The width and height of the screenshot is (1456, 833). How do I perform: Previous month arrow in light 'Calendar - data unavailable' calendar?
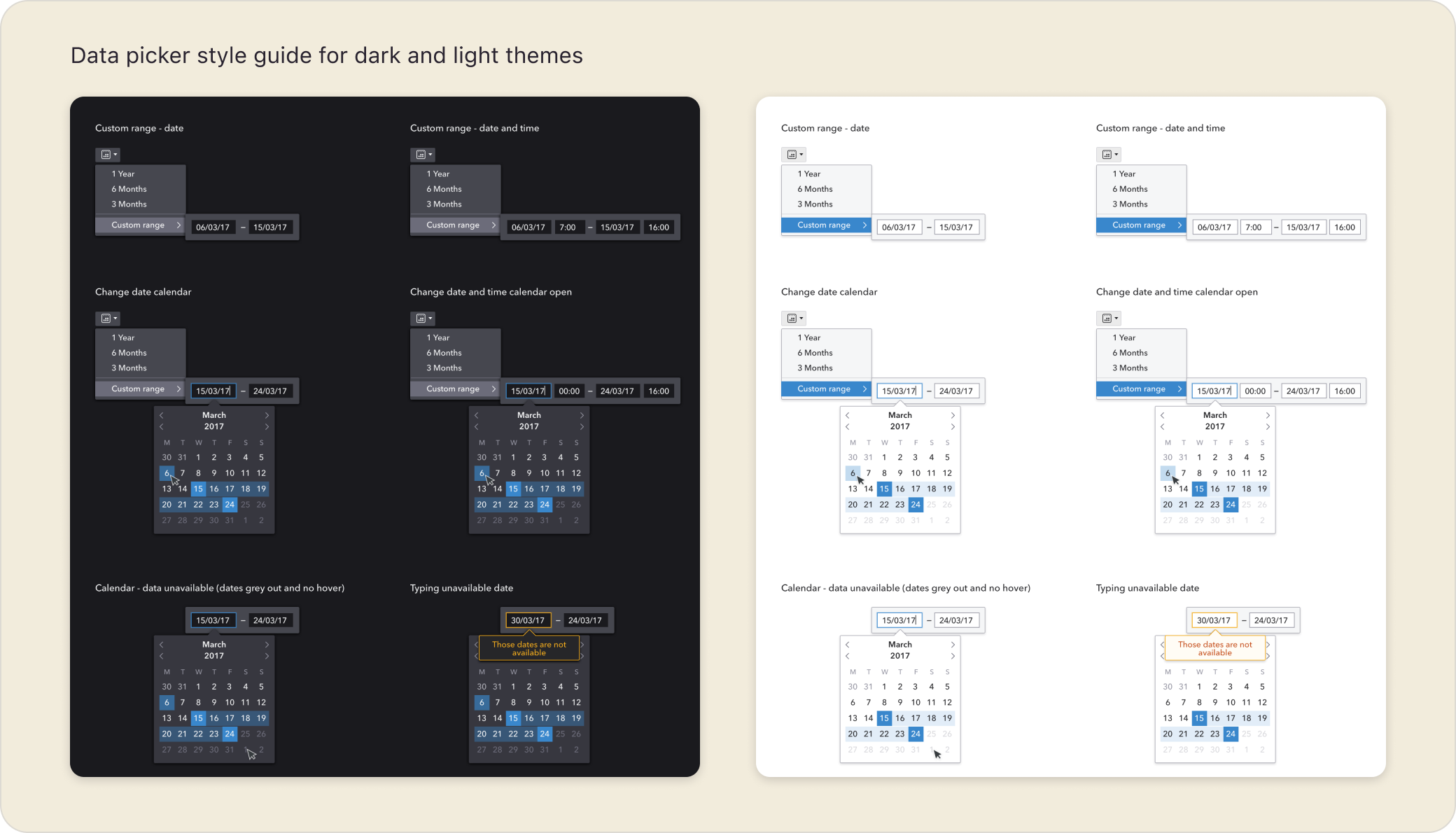847,645
